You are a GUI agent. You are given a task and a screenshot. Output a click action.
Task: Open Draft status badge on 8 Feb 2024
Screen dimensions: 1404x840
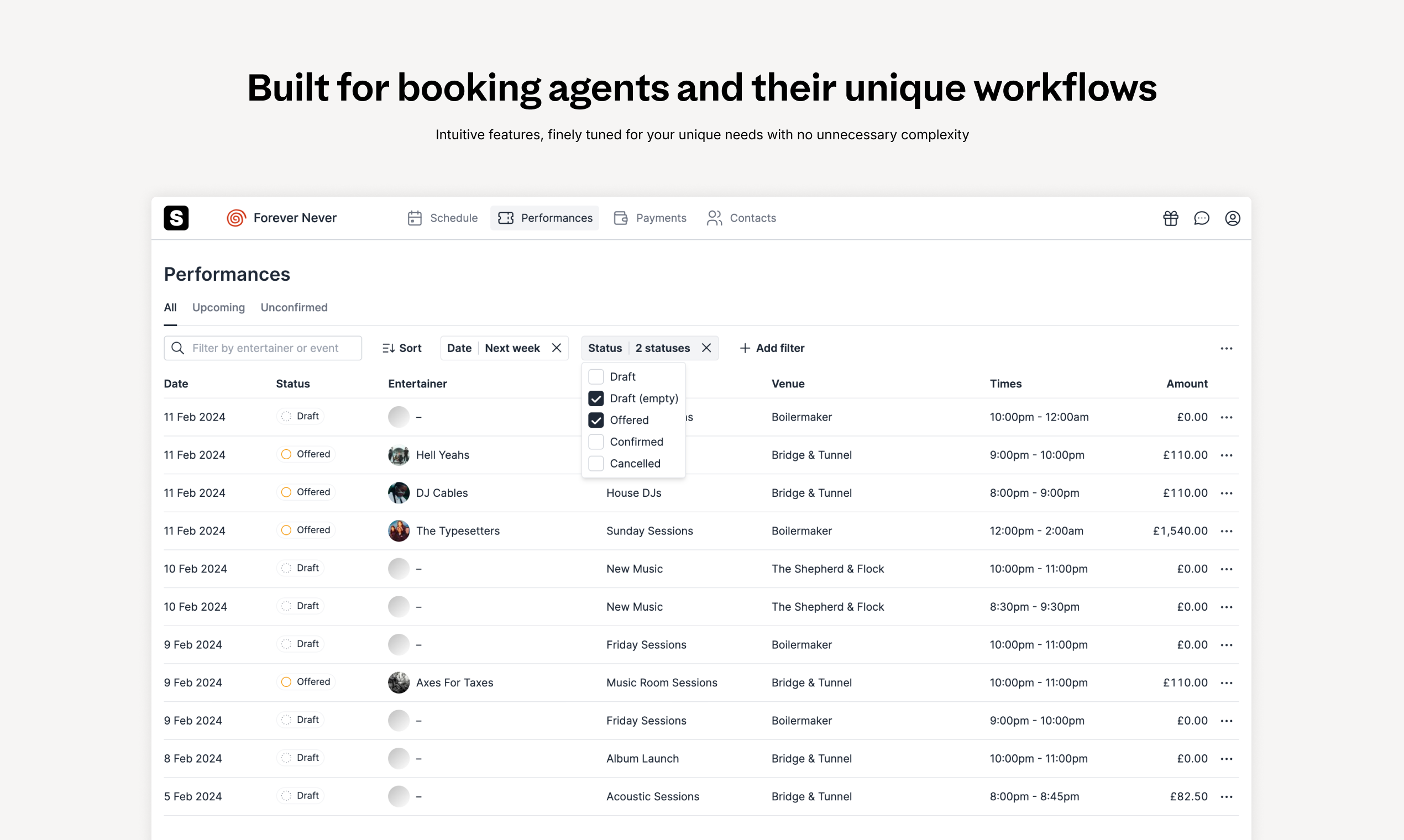(x=300, y=758)
